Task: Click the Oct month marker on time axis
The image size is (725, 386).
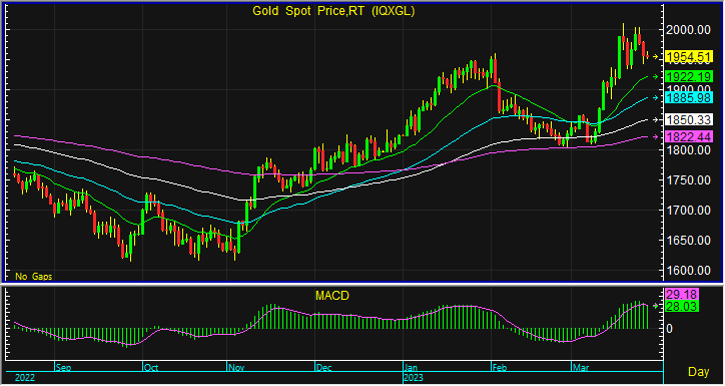Action: [151, 368]
